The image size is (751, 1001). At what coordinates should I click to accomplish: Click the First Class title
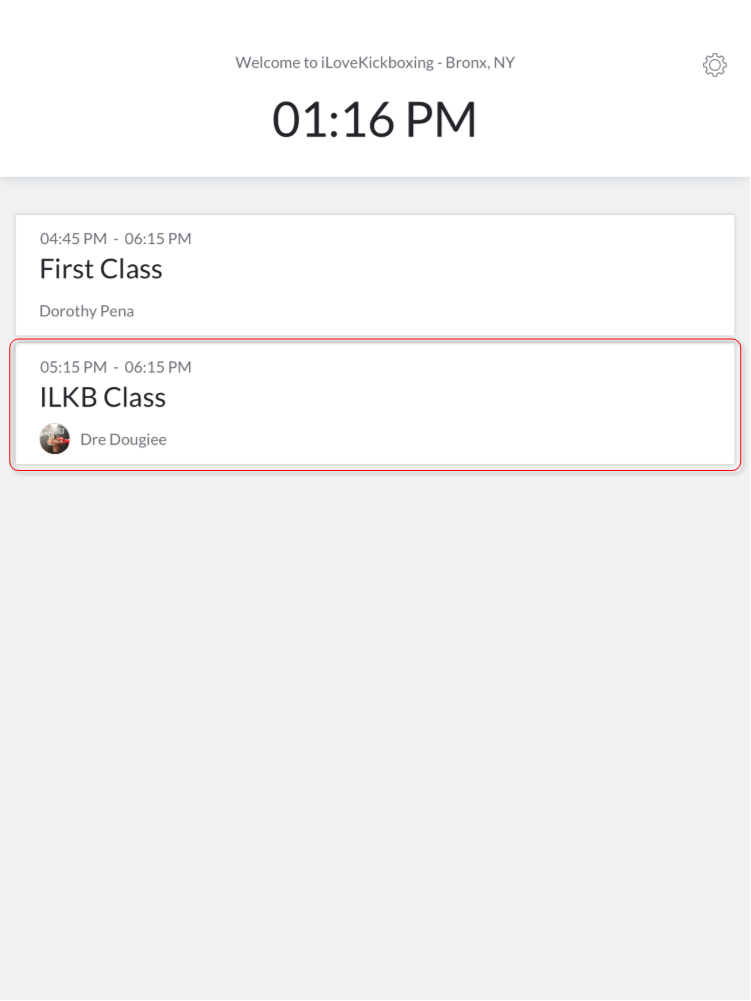(101, 269)
